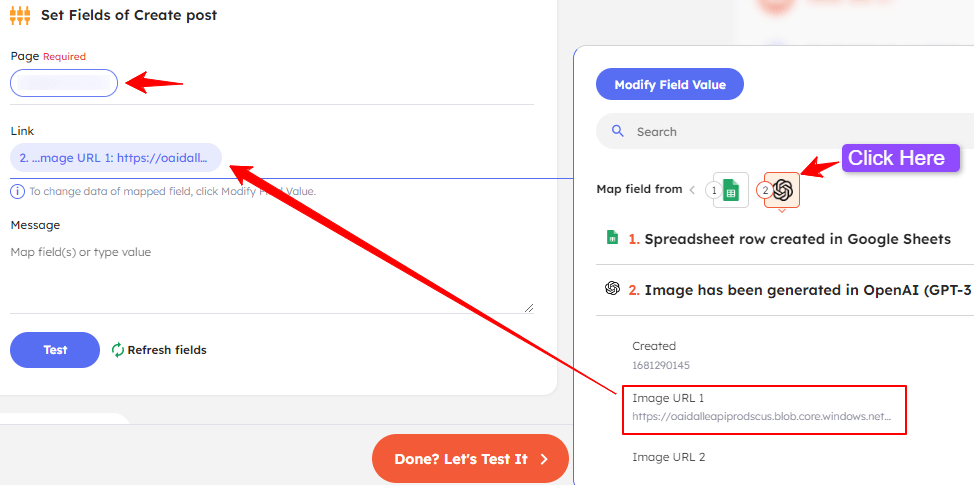Click the Refresh fields circular arrows icon
Screen dimensions: 974x485
118,350
